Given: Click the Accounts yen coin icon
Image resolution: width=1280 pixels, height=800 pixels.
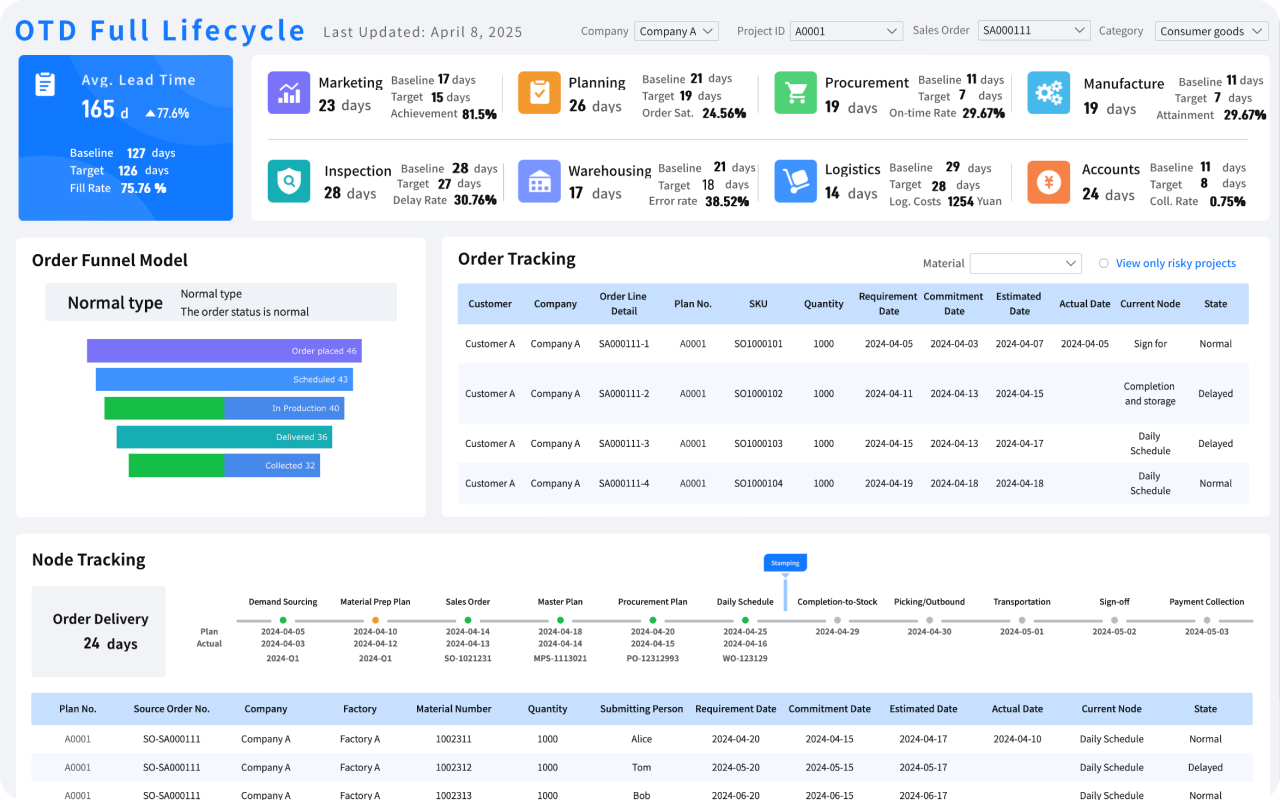Looking at the screenshot, I should coord(1048,181).
